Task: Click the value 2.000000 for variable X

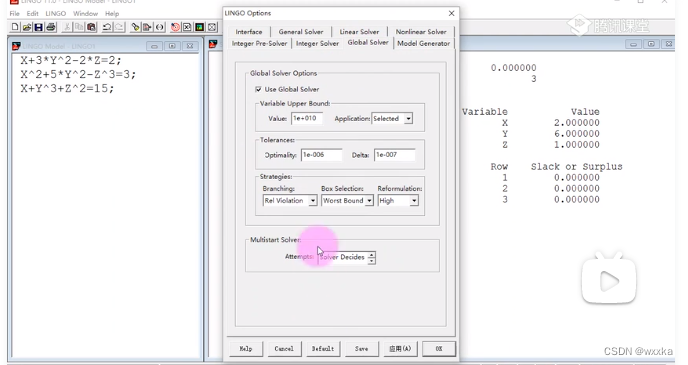Action: point(577,123)
